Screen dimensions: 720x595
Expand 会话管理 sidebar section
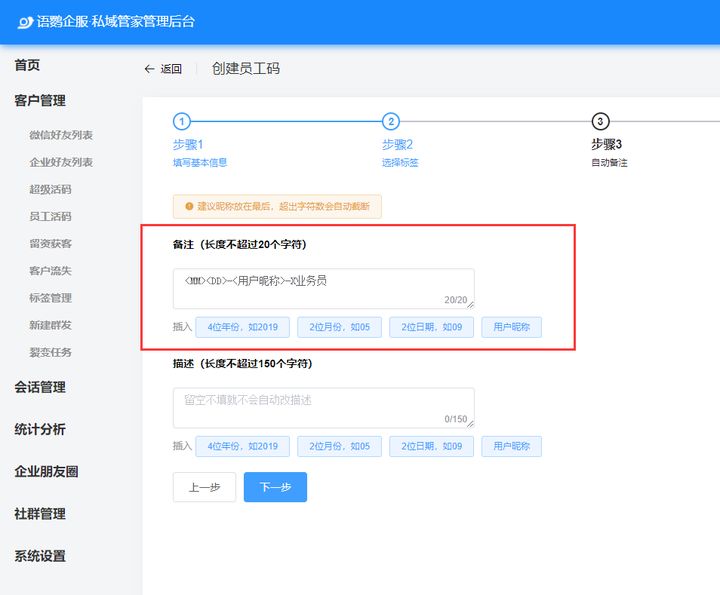click(x=40, y=387)
